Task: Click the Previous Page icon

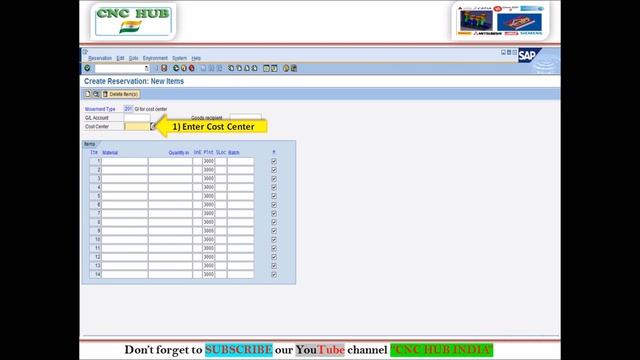Action: pyautogui.click(x=239, y=68)
